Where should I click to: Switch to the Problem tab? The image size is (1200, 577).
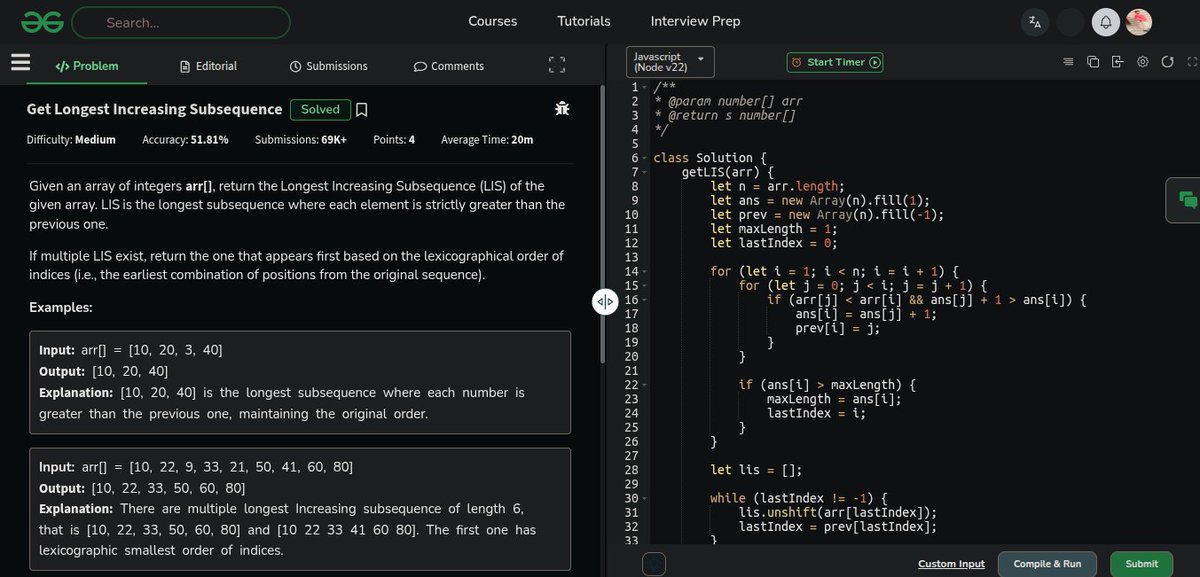[x=87, y=66]
